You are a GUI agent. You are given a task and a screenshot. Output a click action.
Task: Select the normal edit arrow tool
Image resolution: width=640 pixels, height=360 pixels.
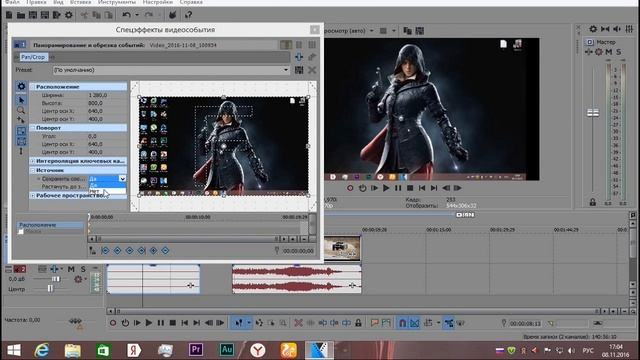point(21,100)
